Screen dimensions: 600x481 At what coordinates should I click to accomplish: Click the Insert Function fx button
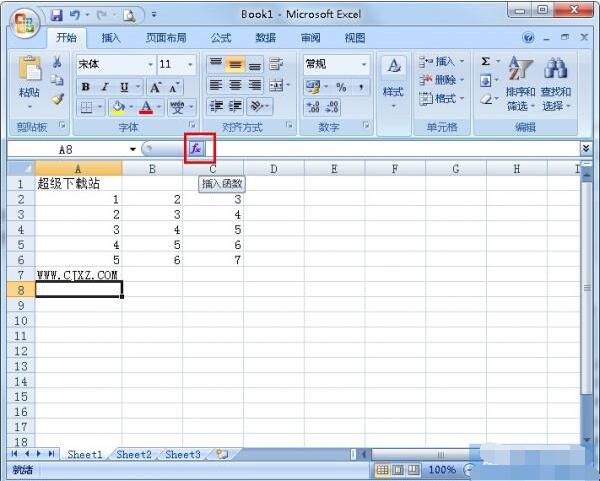[x=196, y=148]
